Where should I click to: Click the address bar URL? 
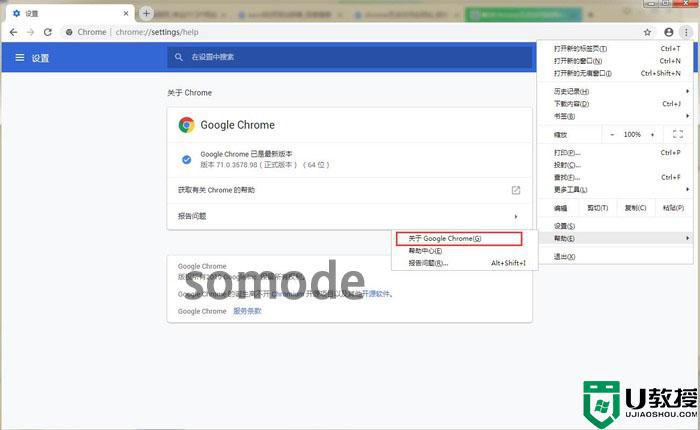point(157,32)
